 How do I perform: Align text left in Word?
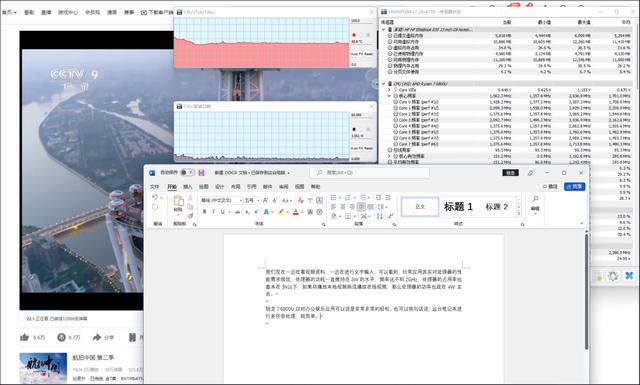click(x=333, y=207)
